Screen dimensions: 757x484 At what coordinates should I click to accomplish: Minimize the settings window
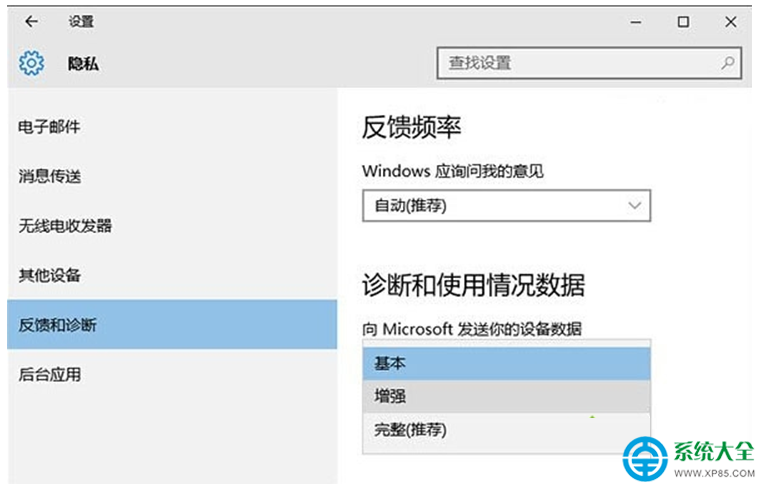point(636,22)
